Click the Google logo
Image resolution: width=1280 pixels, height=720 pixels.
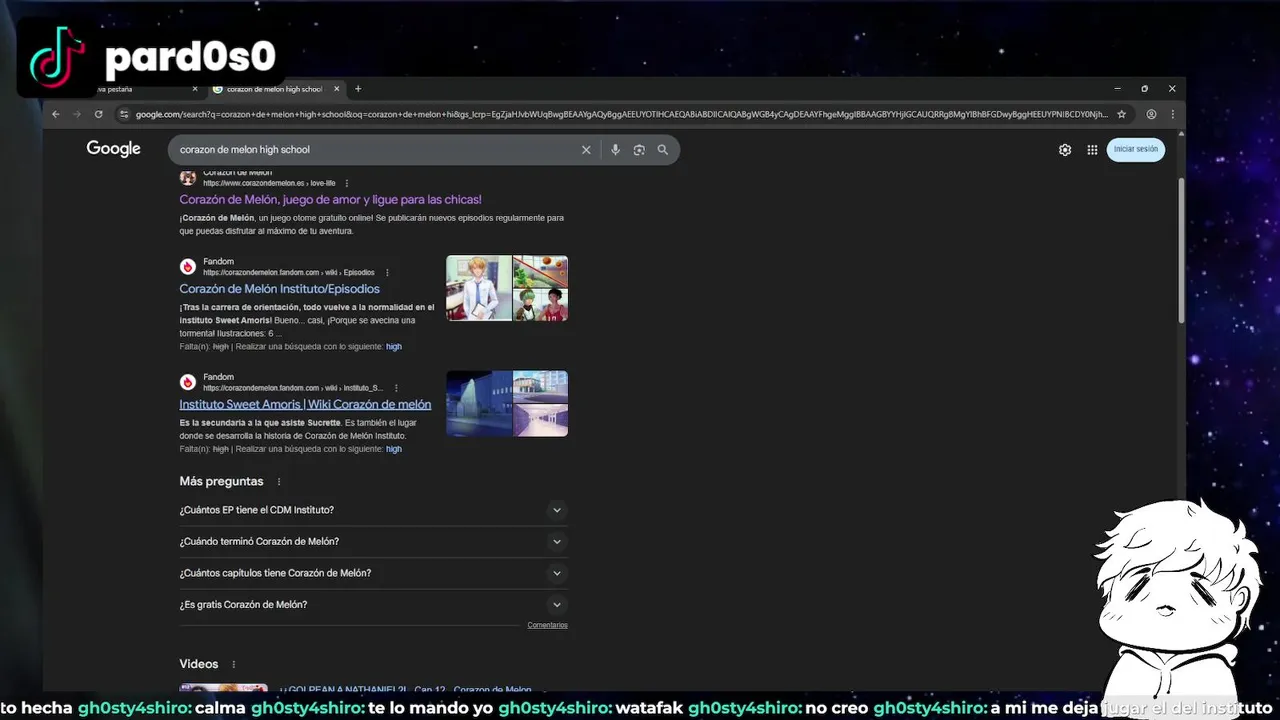click(x=113, y=149)
